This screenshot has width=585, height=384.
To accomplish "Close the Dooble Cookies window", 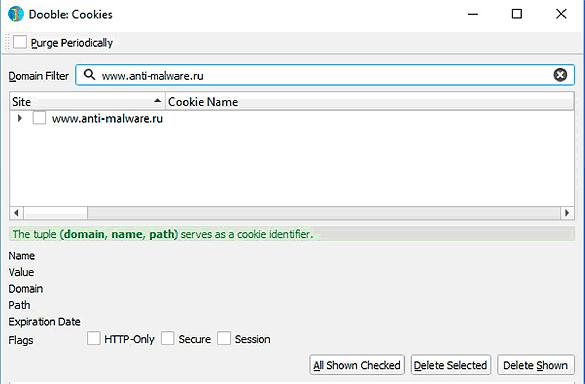I will pyautogui.click(x=561, y=14).
